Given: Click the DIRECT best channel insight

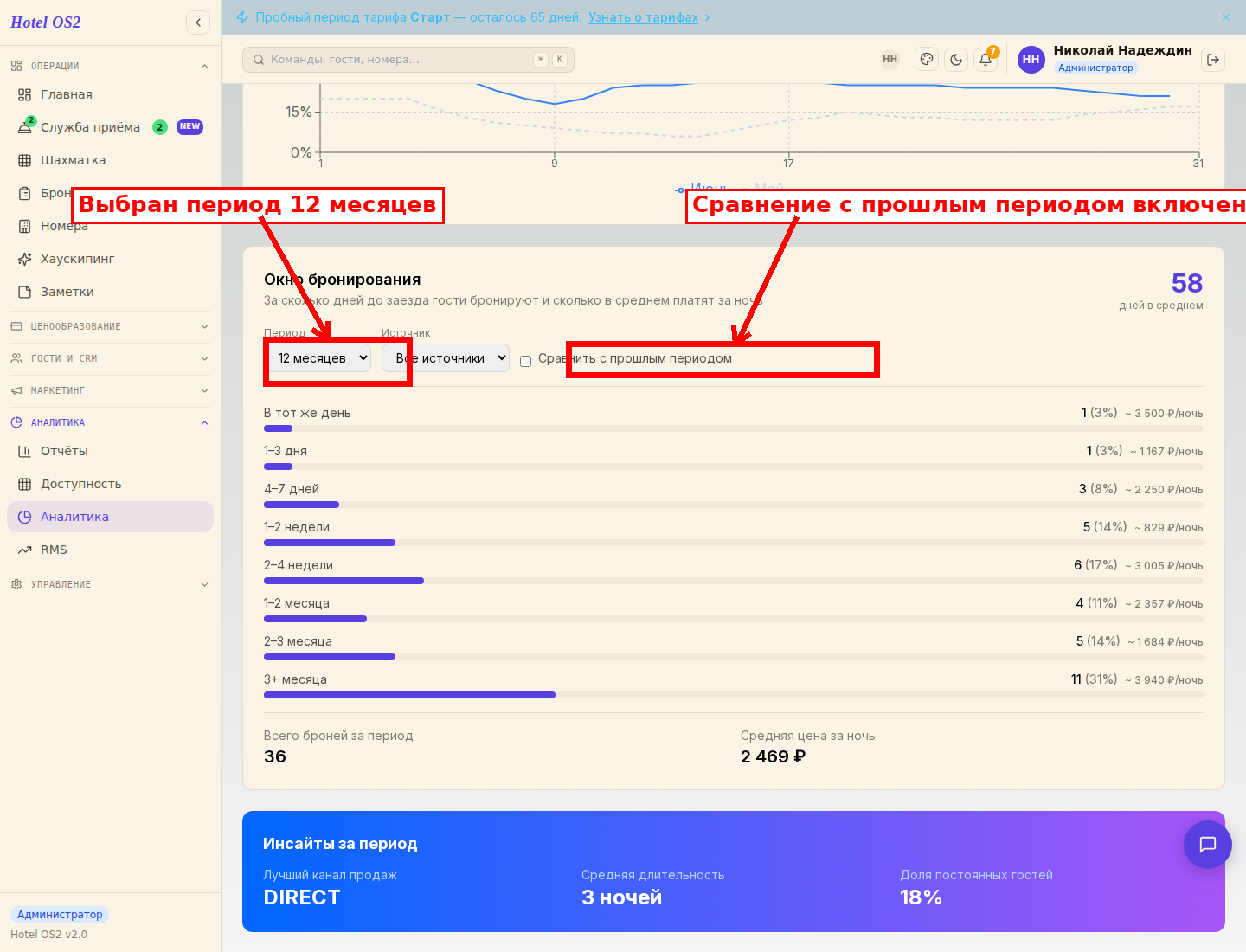Looking at the screenshot, I should pyautogui.click(x=302, y=897).
